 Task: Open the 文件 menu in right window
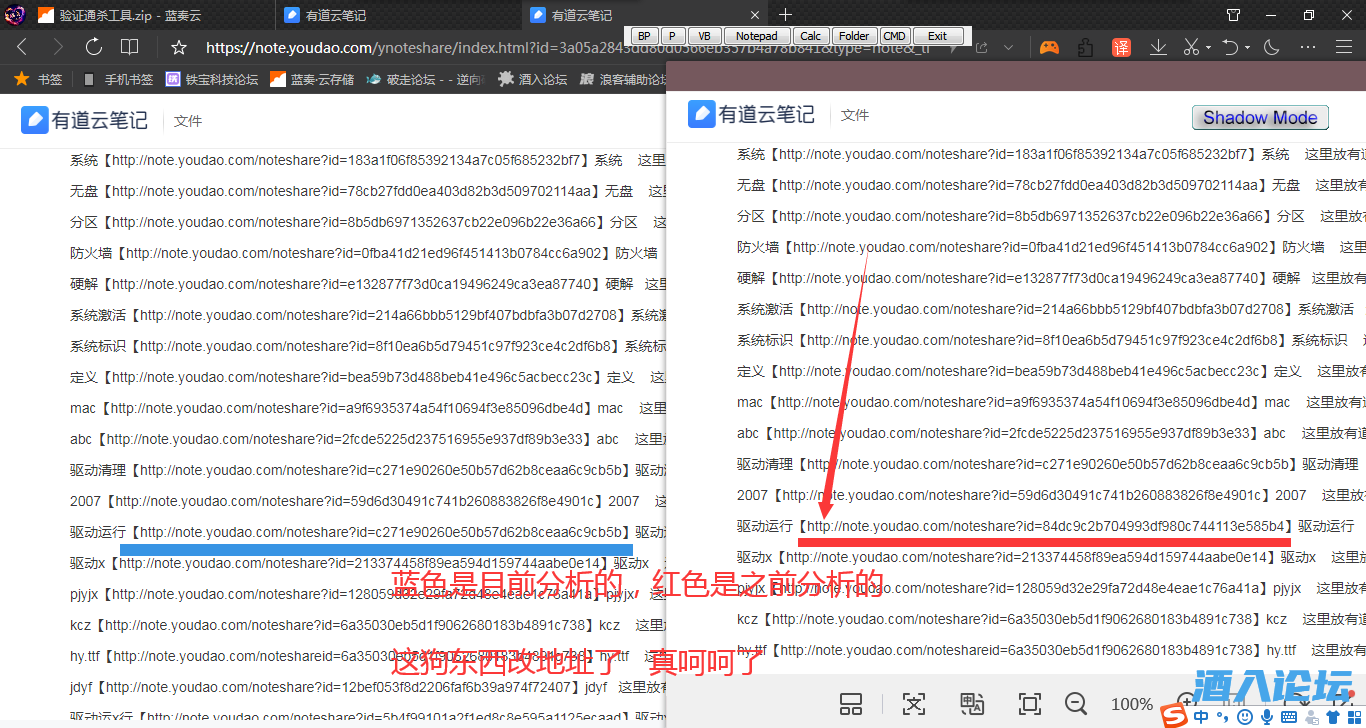point(855,115)
